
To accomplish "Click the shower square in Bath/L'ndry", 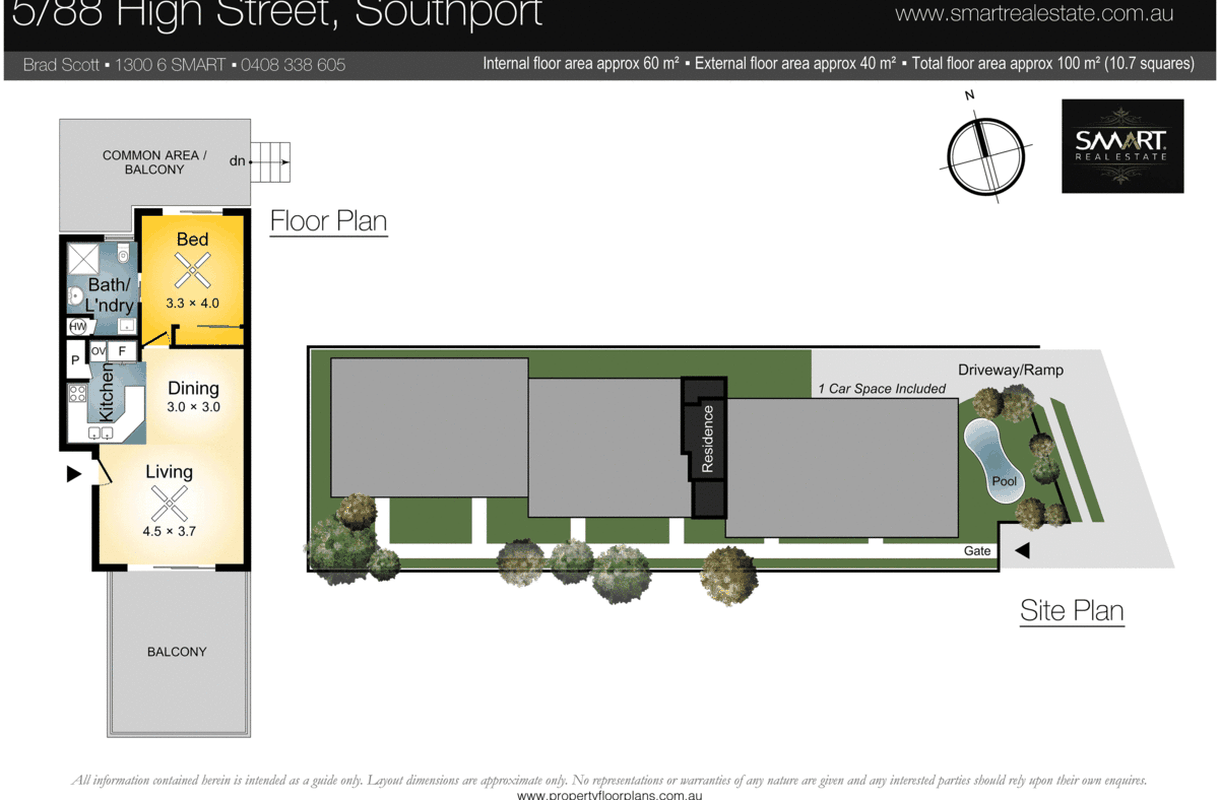I will 83,260.
